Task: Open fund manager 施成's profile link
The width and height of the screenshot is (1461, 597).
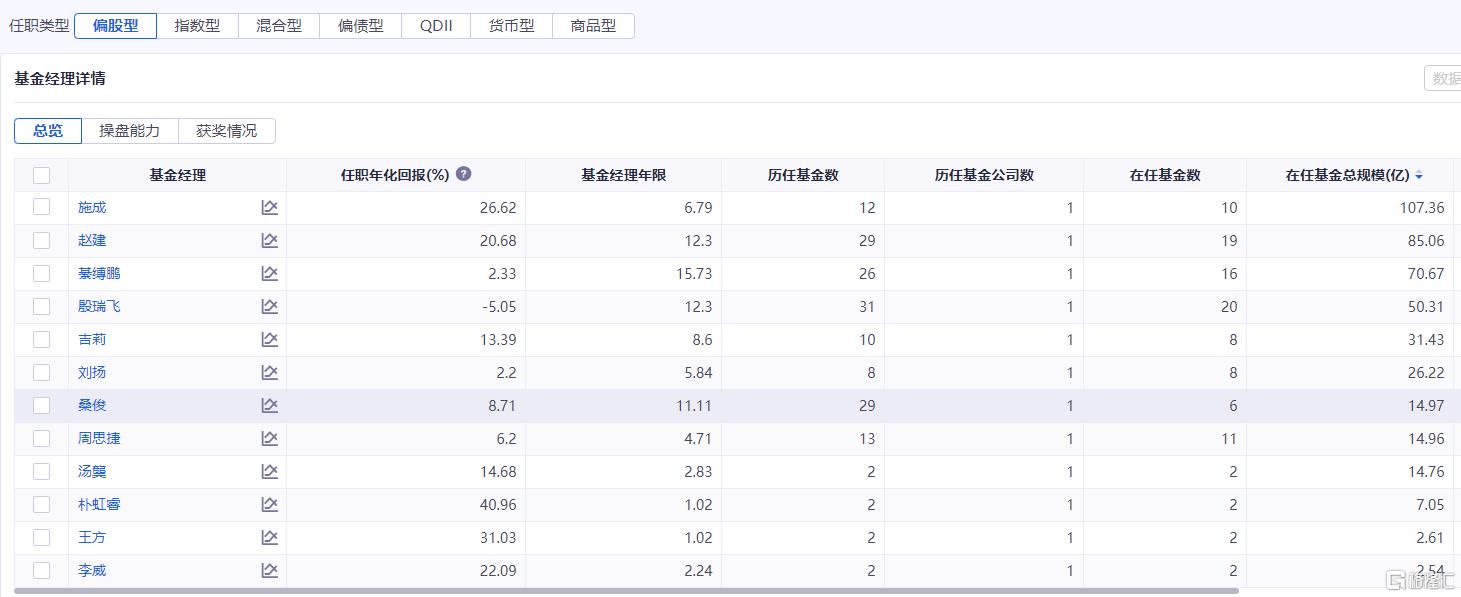Action: point(92,207)
